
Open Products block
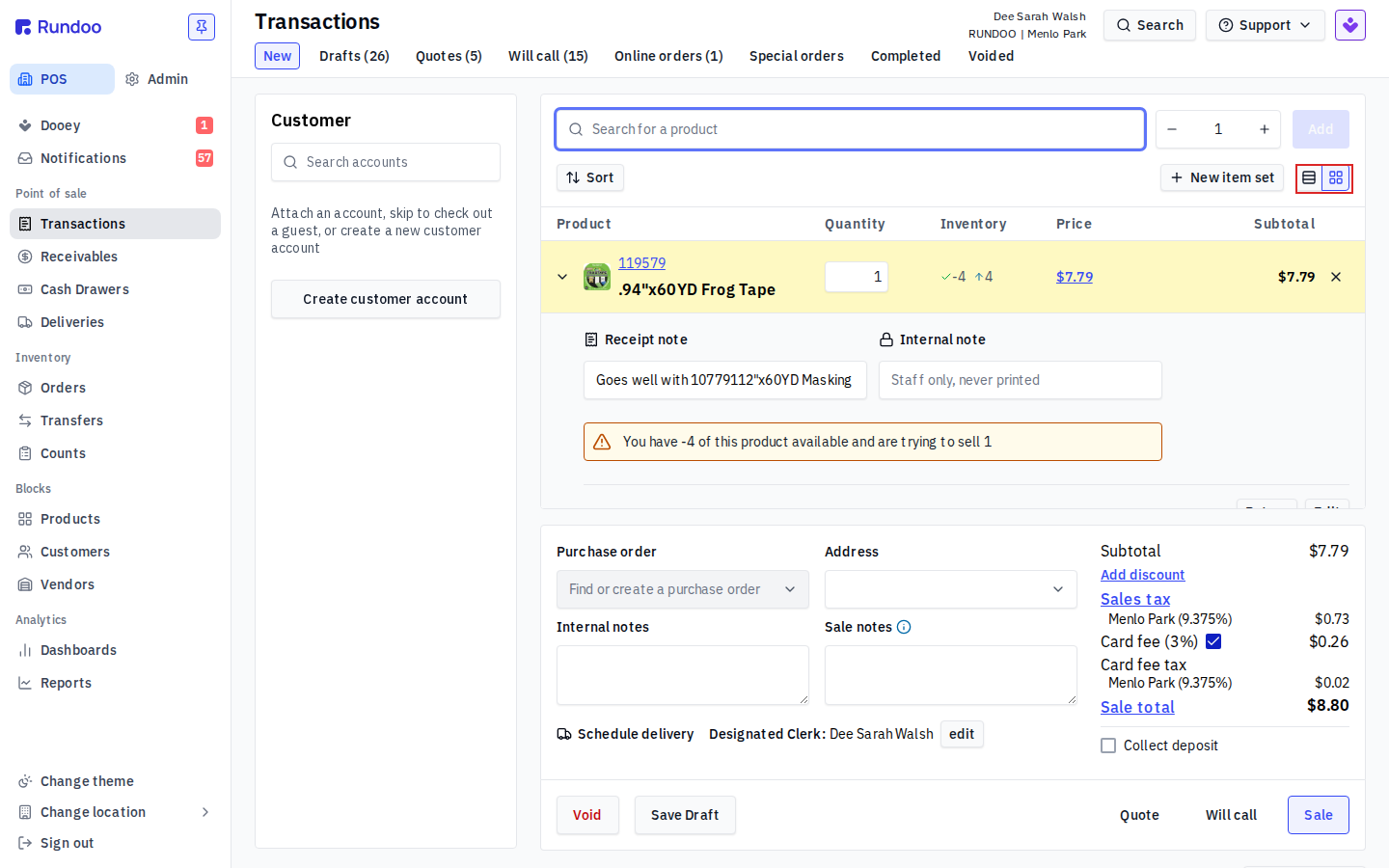(x=115, y=519)
